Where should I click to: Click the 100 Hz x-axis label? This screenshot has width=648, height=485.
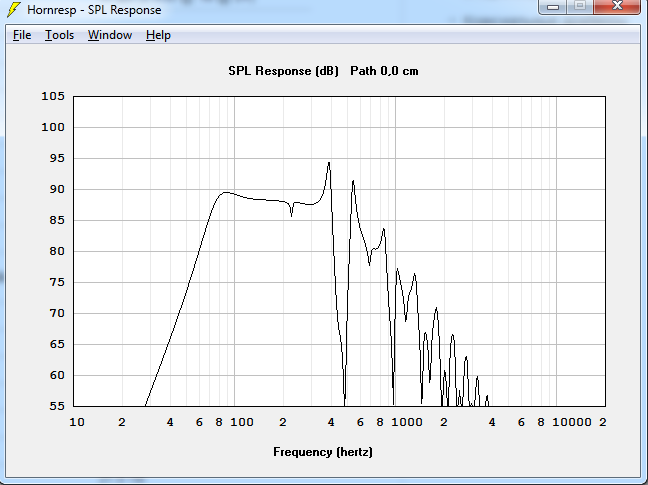[x=242, y=422]
